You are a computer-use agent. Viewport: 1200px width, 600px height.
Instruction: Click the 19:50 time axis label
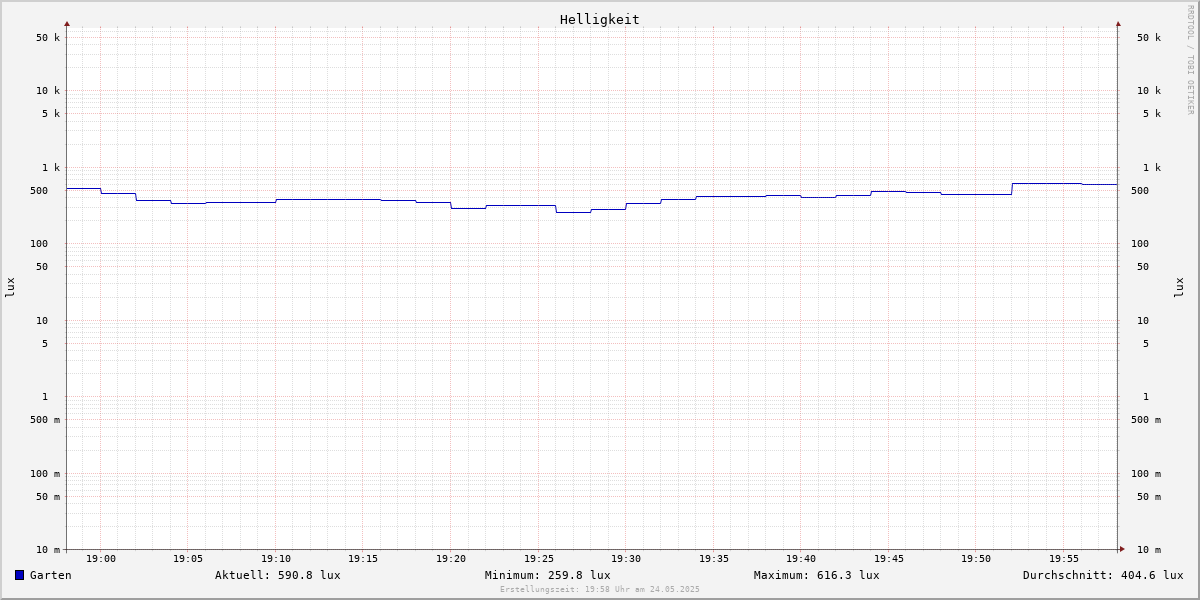tap(976, 559)
